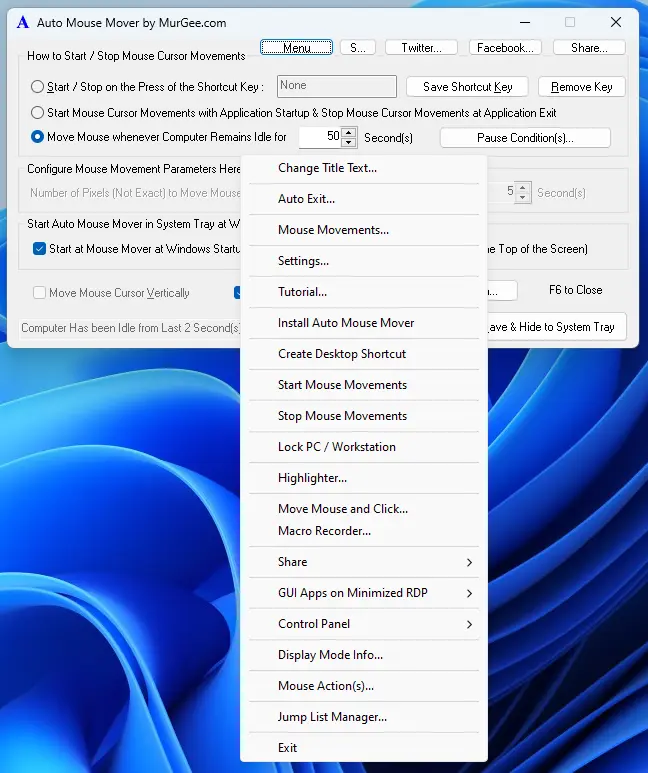Open the Facebook... button
This screenshot has height=773, width=648.
(x=505, y=48)
